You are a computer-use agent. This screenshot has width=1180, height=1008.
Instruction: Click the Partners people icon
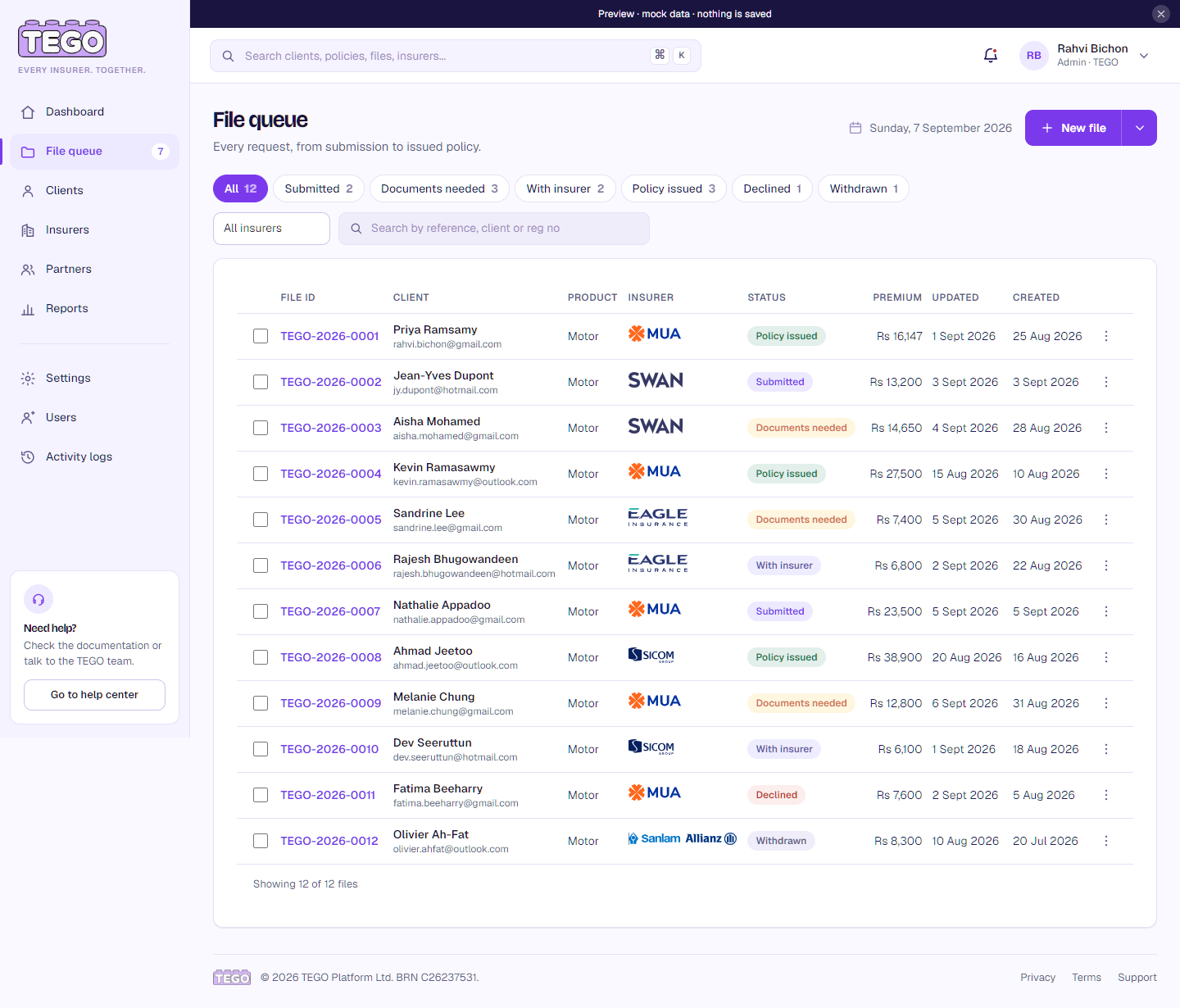(28, 270)
